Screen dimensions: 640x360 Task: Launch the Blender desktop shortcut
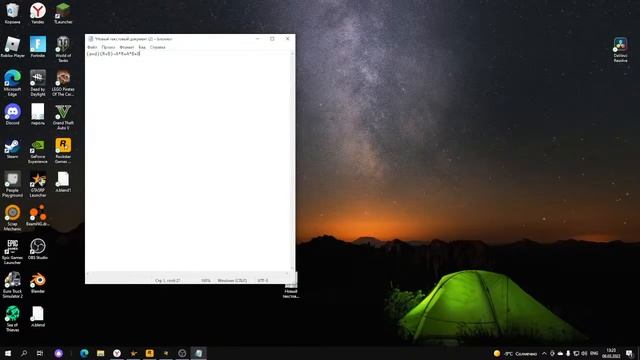click(38, 283)
